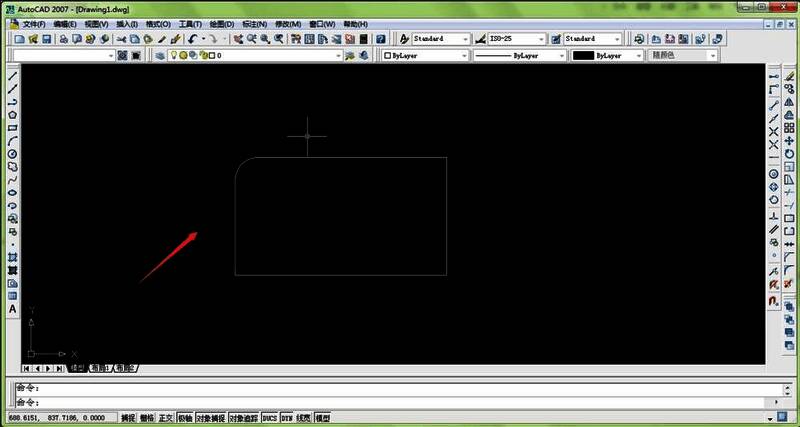Click the Undo arrow icon
This screenshot has width=800, height=427.
(x=192, y=39)
